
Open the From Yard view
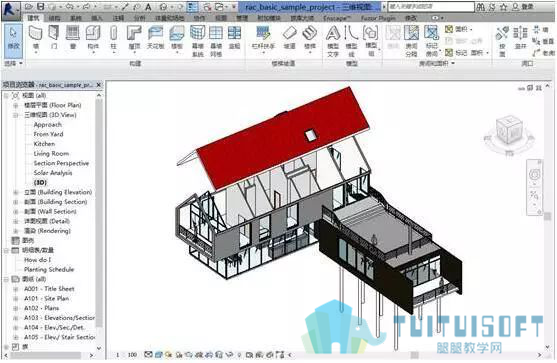coord(48,134)
